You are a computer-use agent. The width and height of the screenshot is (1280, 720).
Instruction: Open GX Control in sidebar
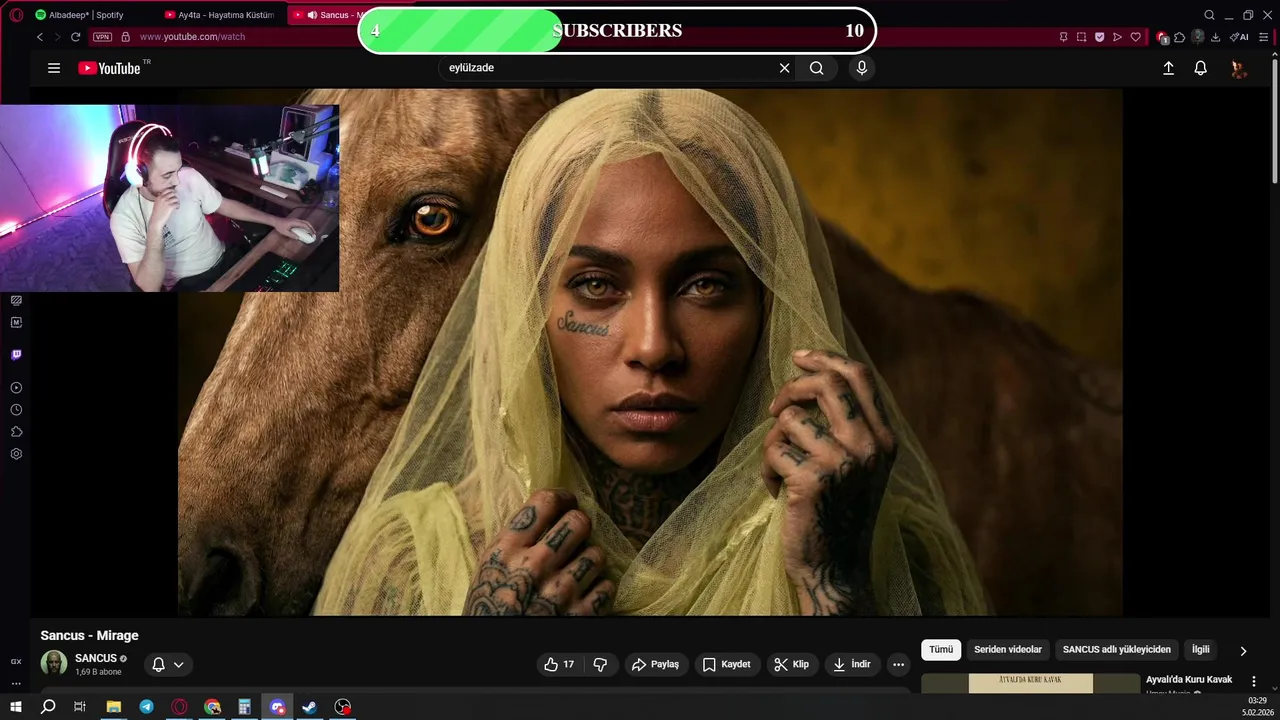point(16,661)
